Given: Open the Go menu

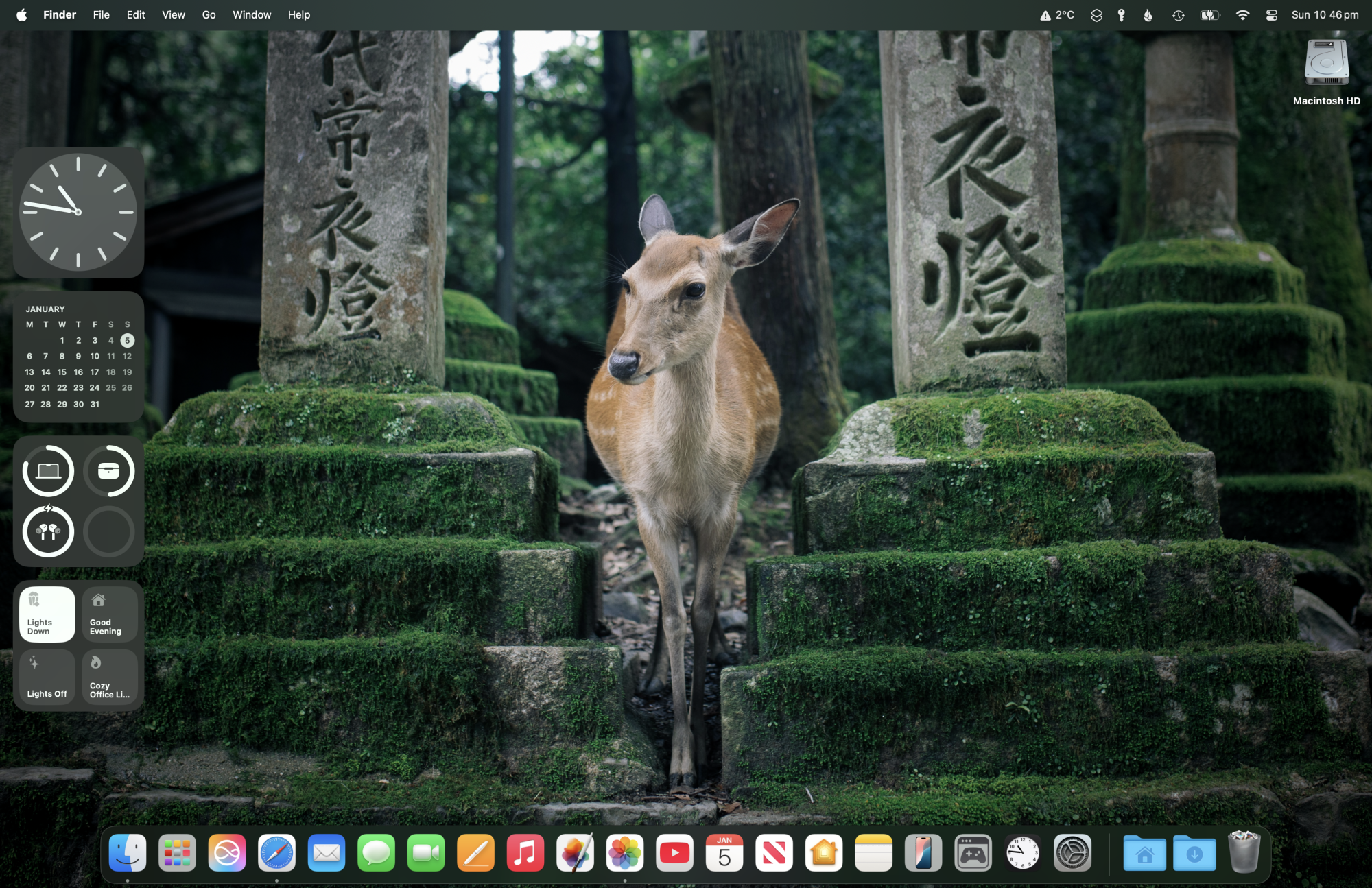Looking at the screenshot, I should [x=209, y=15].
